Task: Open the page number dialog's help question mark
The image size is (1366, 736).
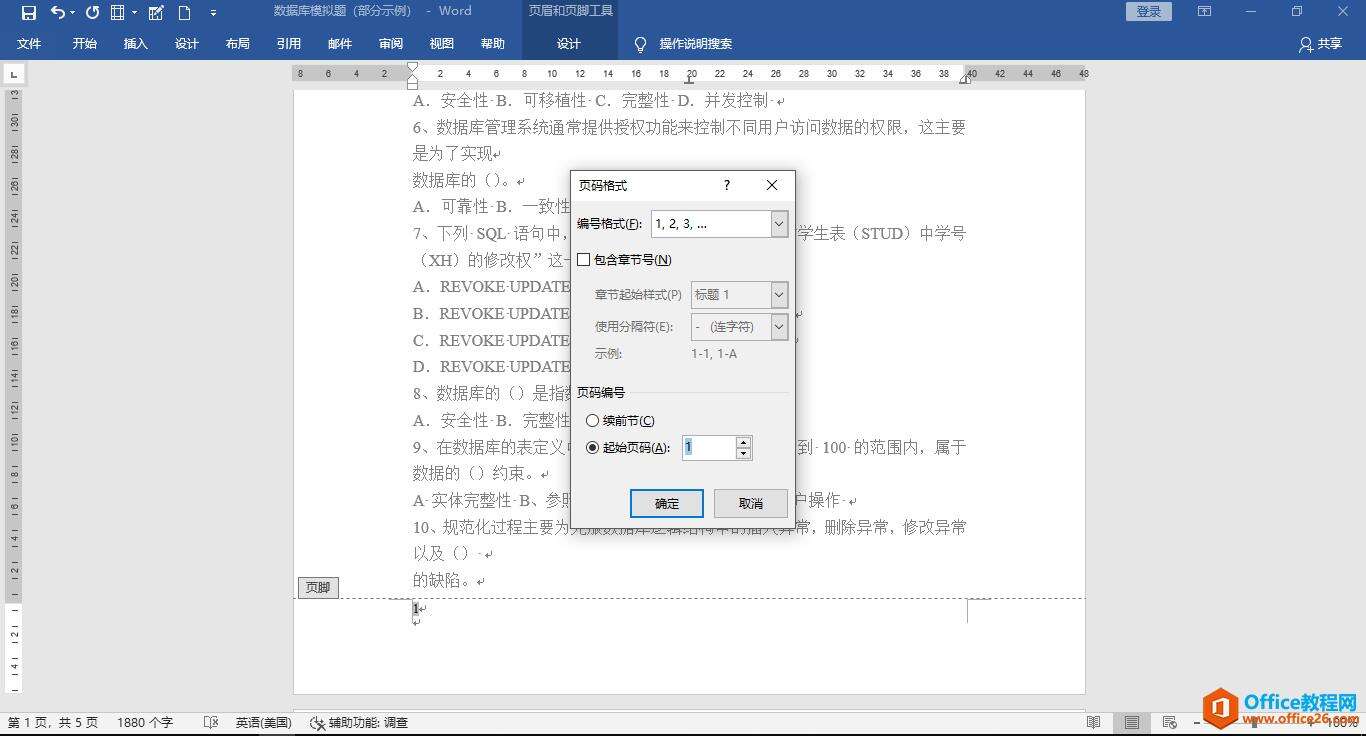Action: tap(727, 185)
